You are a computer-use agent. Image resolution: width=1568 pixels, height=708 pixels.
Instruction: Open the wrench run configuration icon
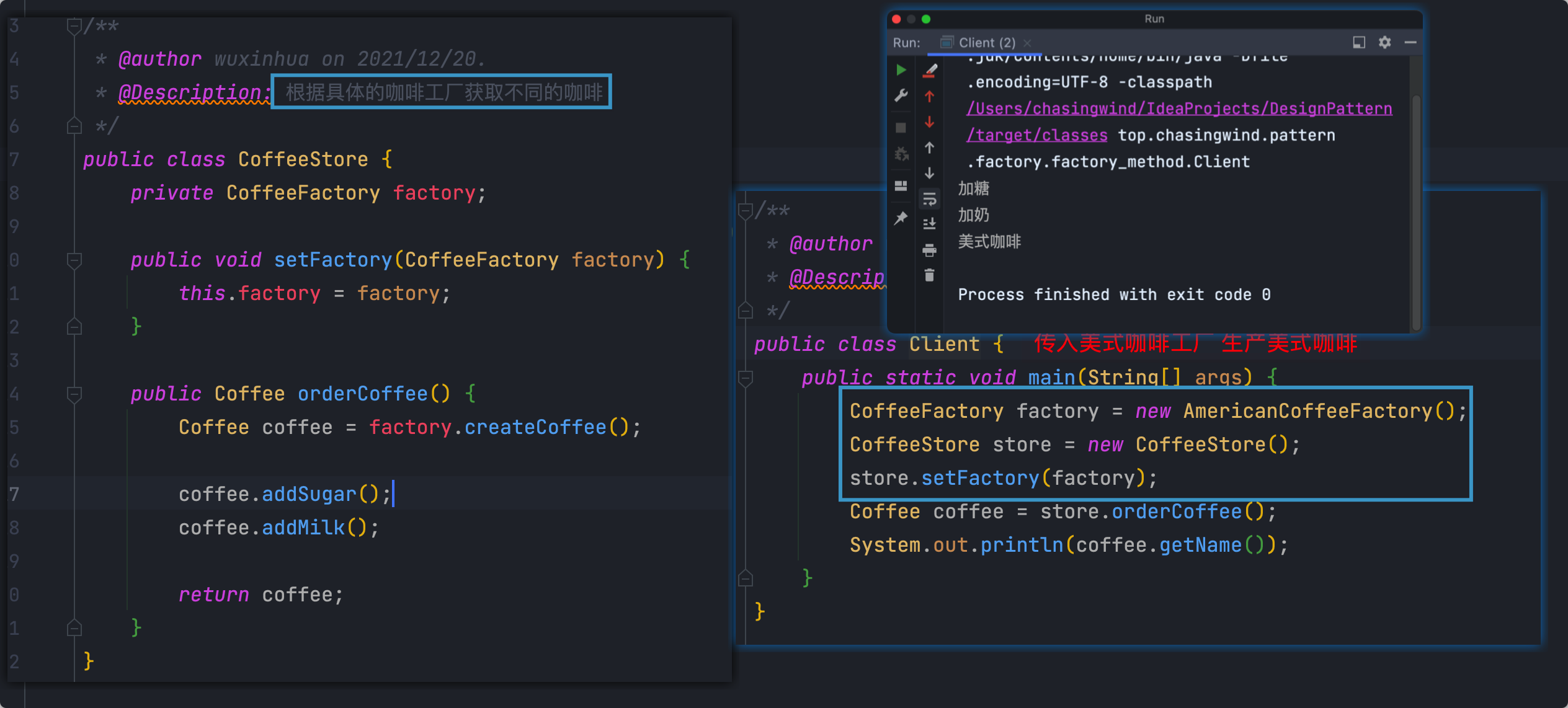point(901,95)
